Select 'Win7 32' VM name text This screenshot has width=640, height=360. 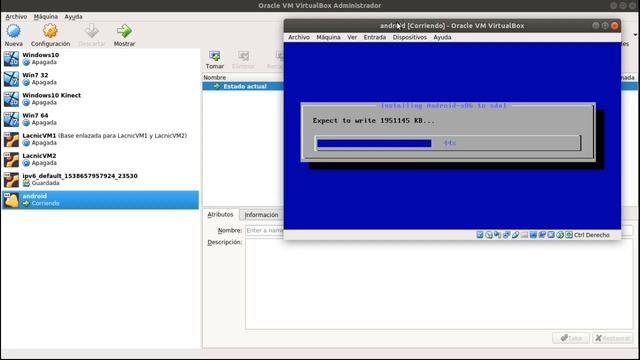click(35, 75)
